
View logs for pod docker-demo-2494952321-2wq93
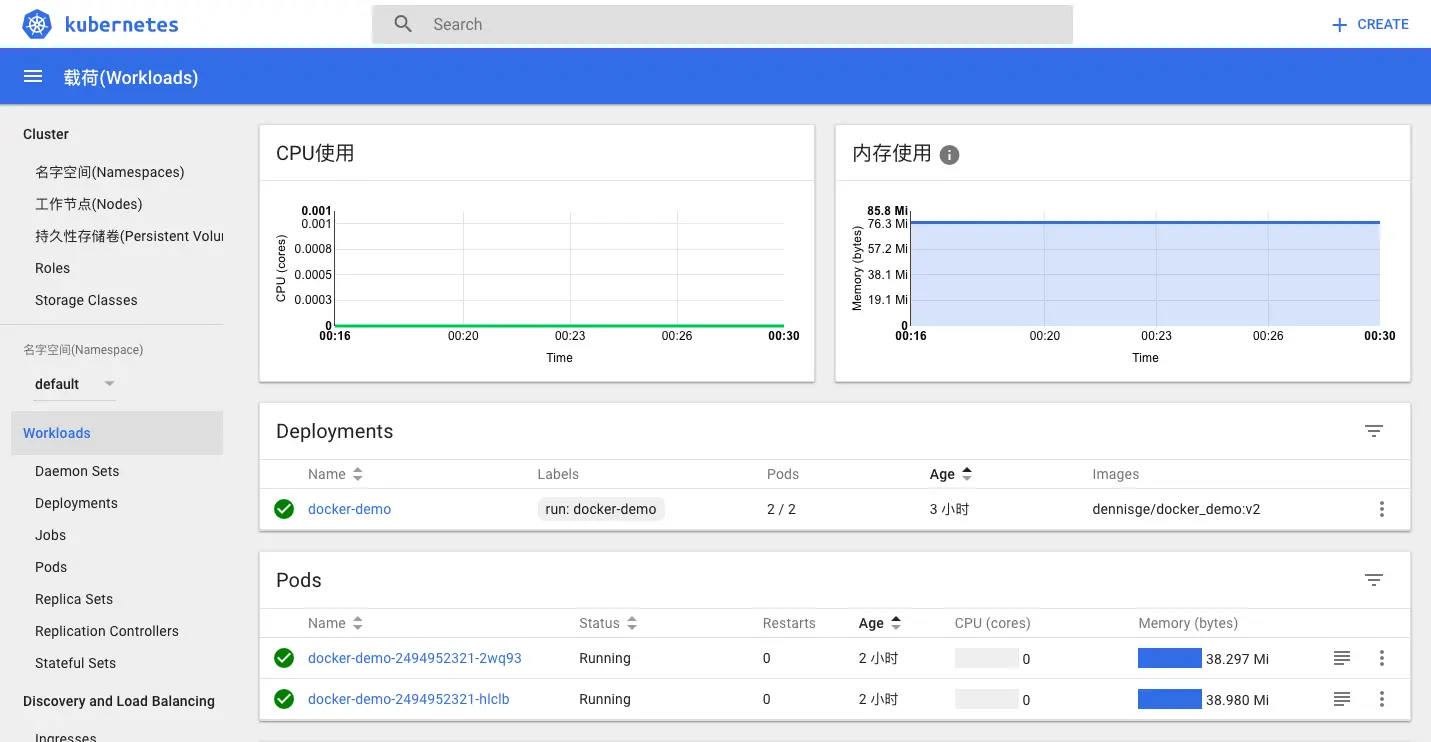pyautogui.click(x=1341, y=658)
